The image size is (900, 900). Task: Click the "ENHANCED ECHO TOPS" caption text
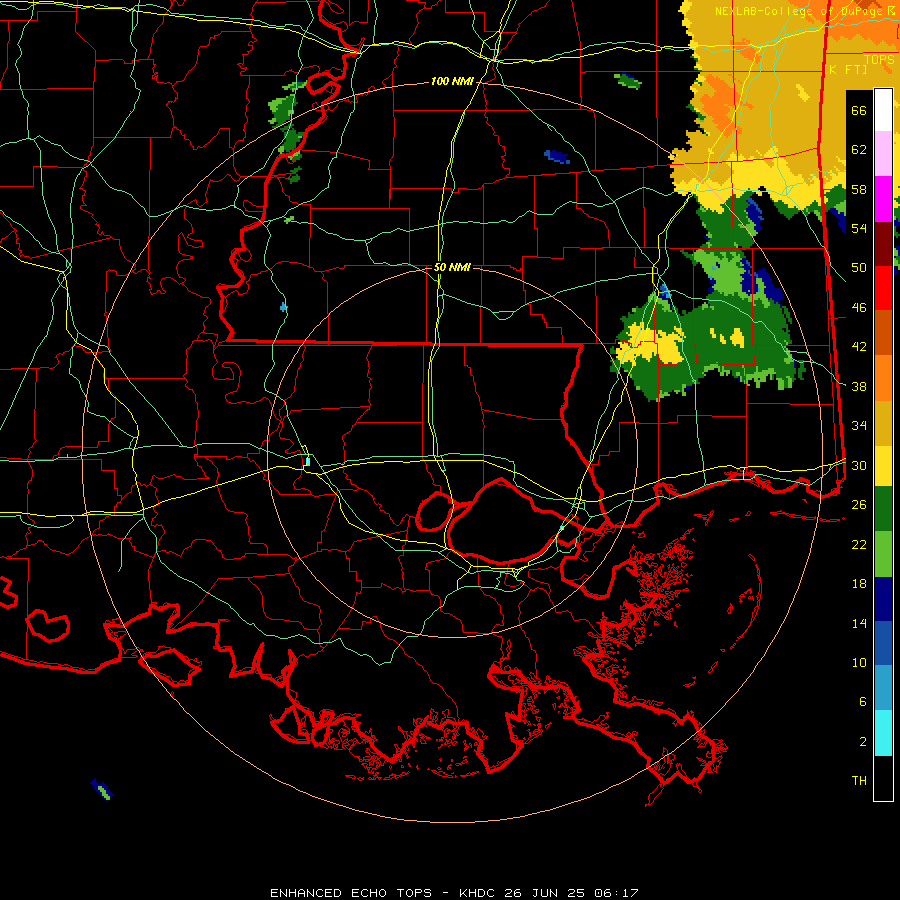pos(351,893)
